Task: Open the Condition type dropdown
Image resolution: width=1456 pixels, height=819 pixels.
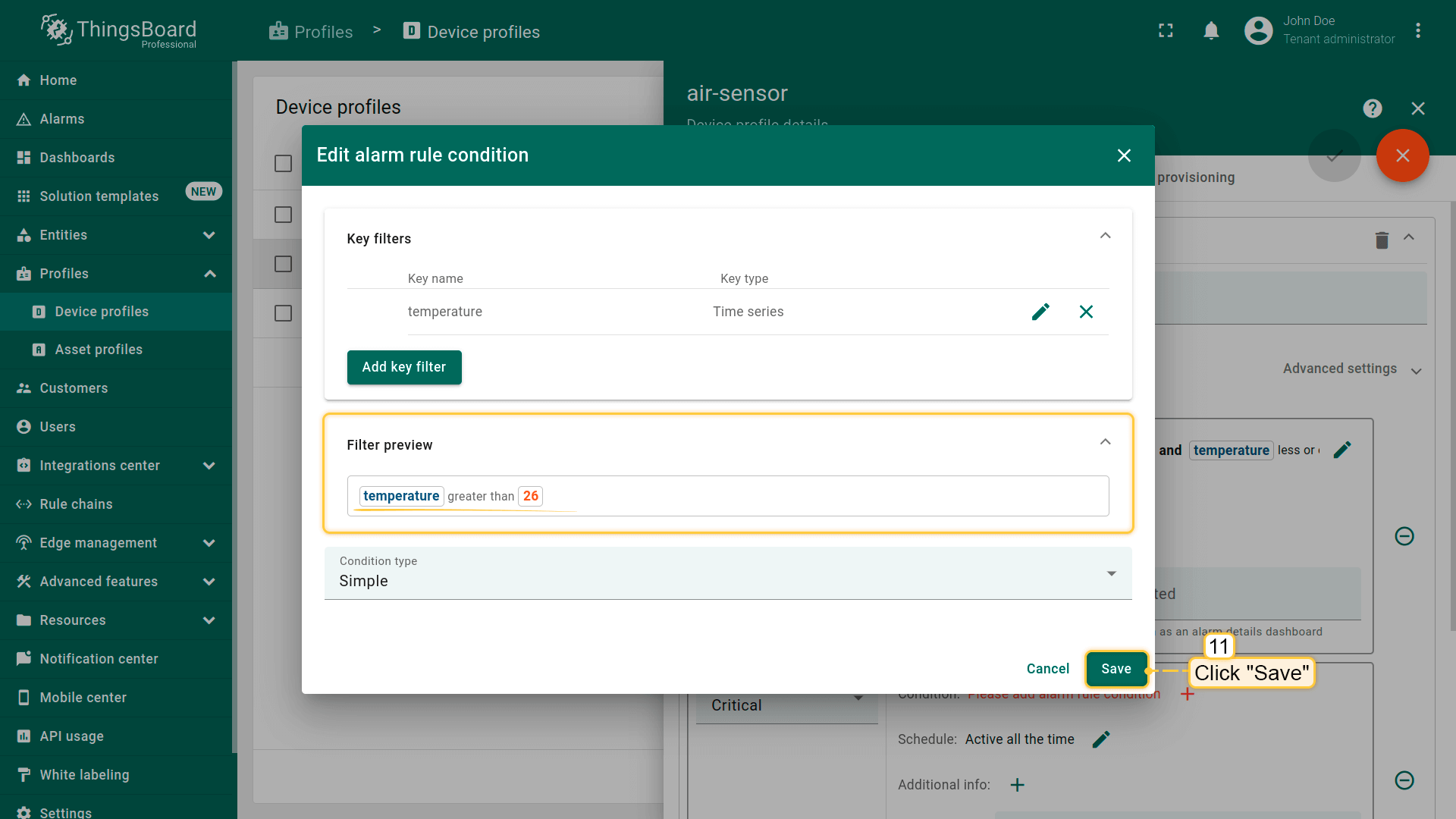Action: click(x=727, y=574)
